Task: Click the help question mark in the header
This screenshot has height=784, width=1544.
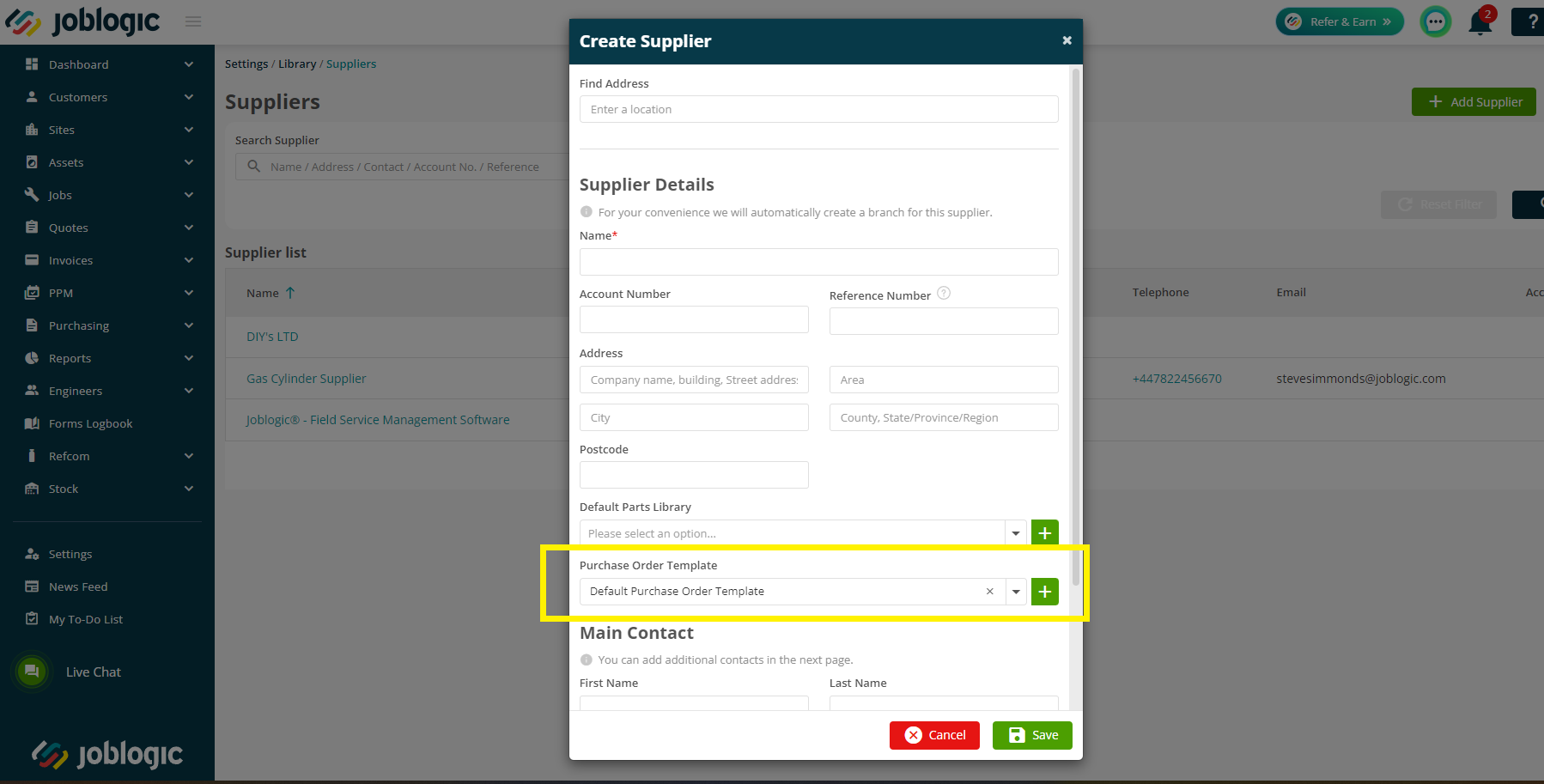Action: point(1533,21)
